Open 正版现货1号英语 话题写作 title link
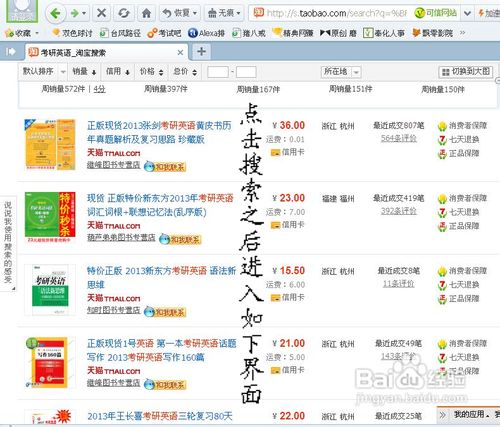Viewport: 500px width, 427px height. coord(162,350)
